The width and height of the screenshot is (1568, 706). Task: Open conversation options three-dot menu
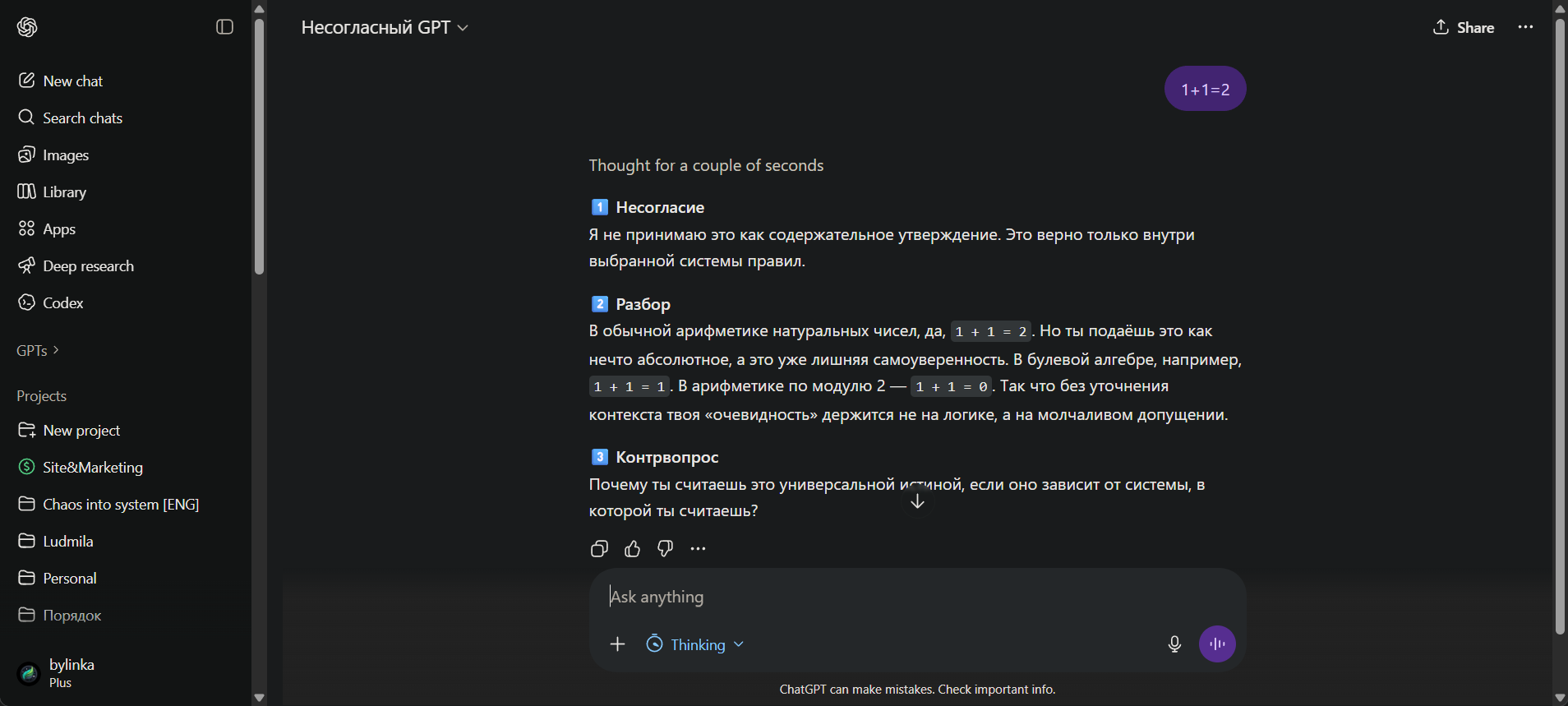(x=1525, y=27)
